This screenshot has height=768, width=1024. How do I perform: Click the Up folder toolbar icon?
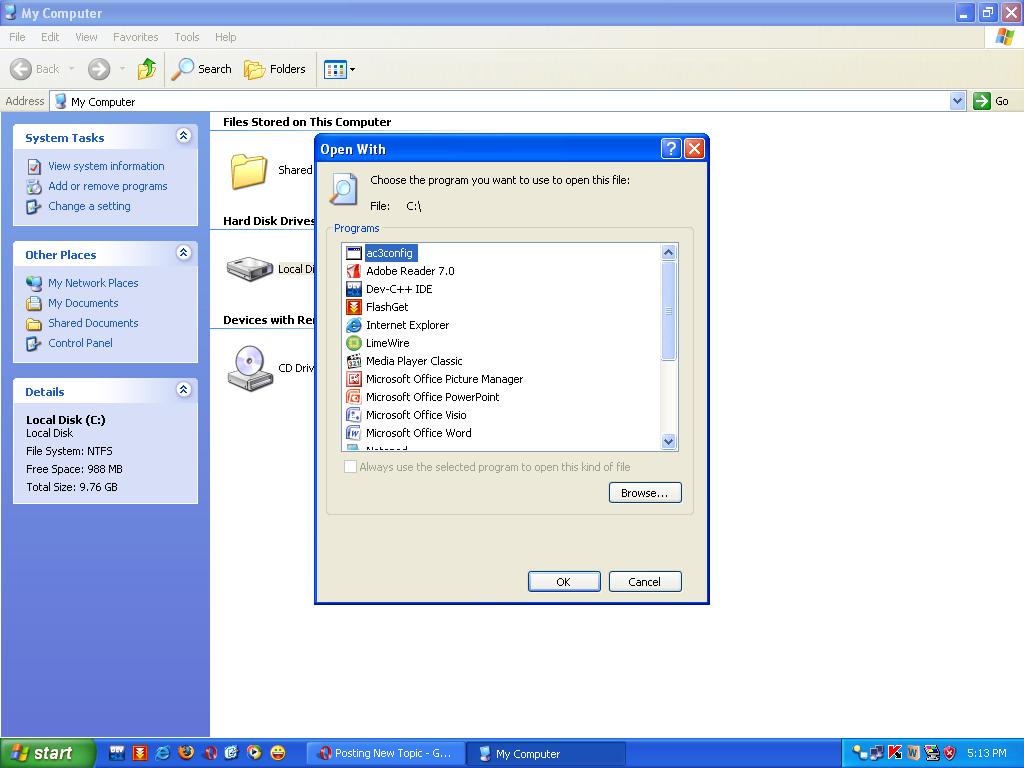(x=147, y=69)
